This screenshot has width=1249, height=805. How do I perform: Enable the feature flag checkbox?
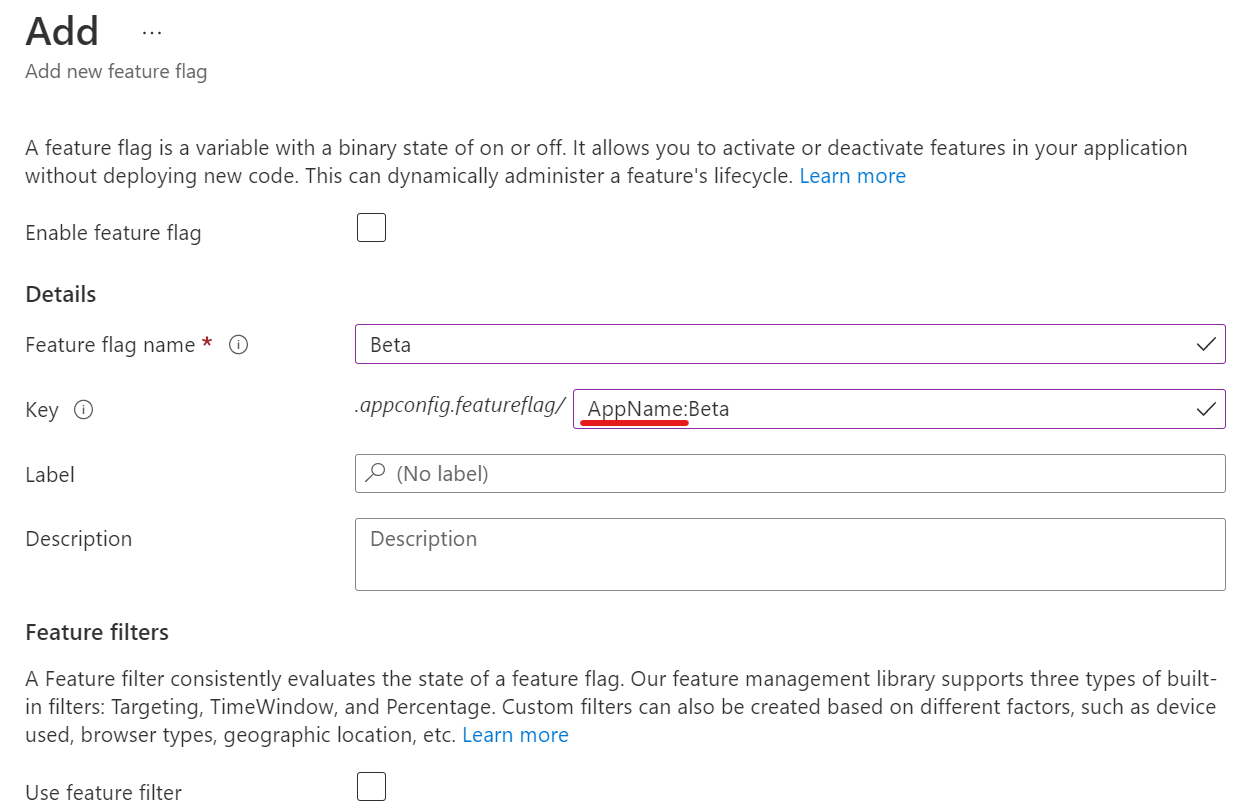[371, 227]
